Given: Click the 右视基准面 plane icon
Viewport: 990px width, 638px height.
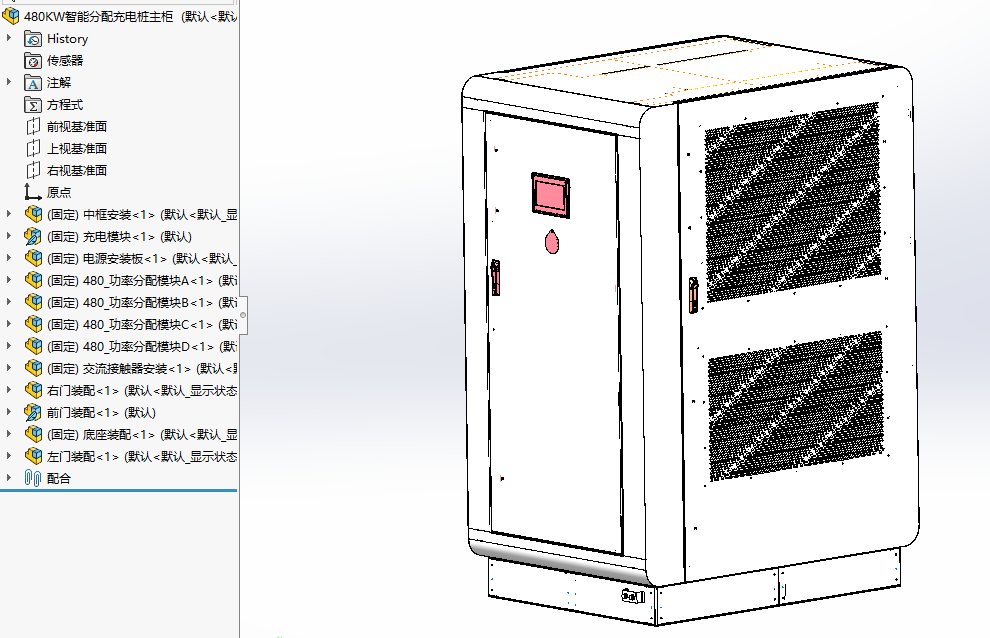Looking at the screenshot, I should click(x=33, y=171).
